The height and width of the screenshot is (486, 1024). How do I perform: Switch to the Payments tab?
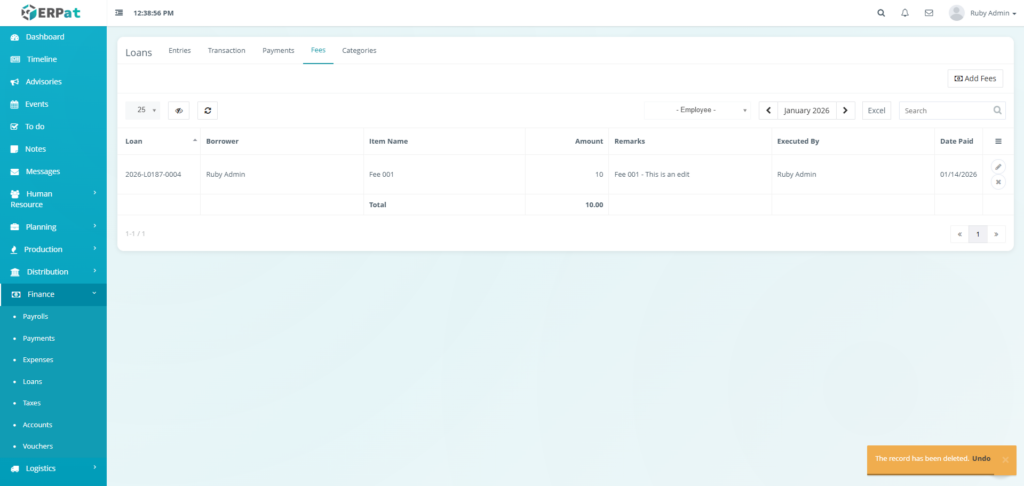pos(278,50)
